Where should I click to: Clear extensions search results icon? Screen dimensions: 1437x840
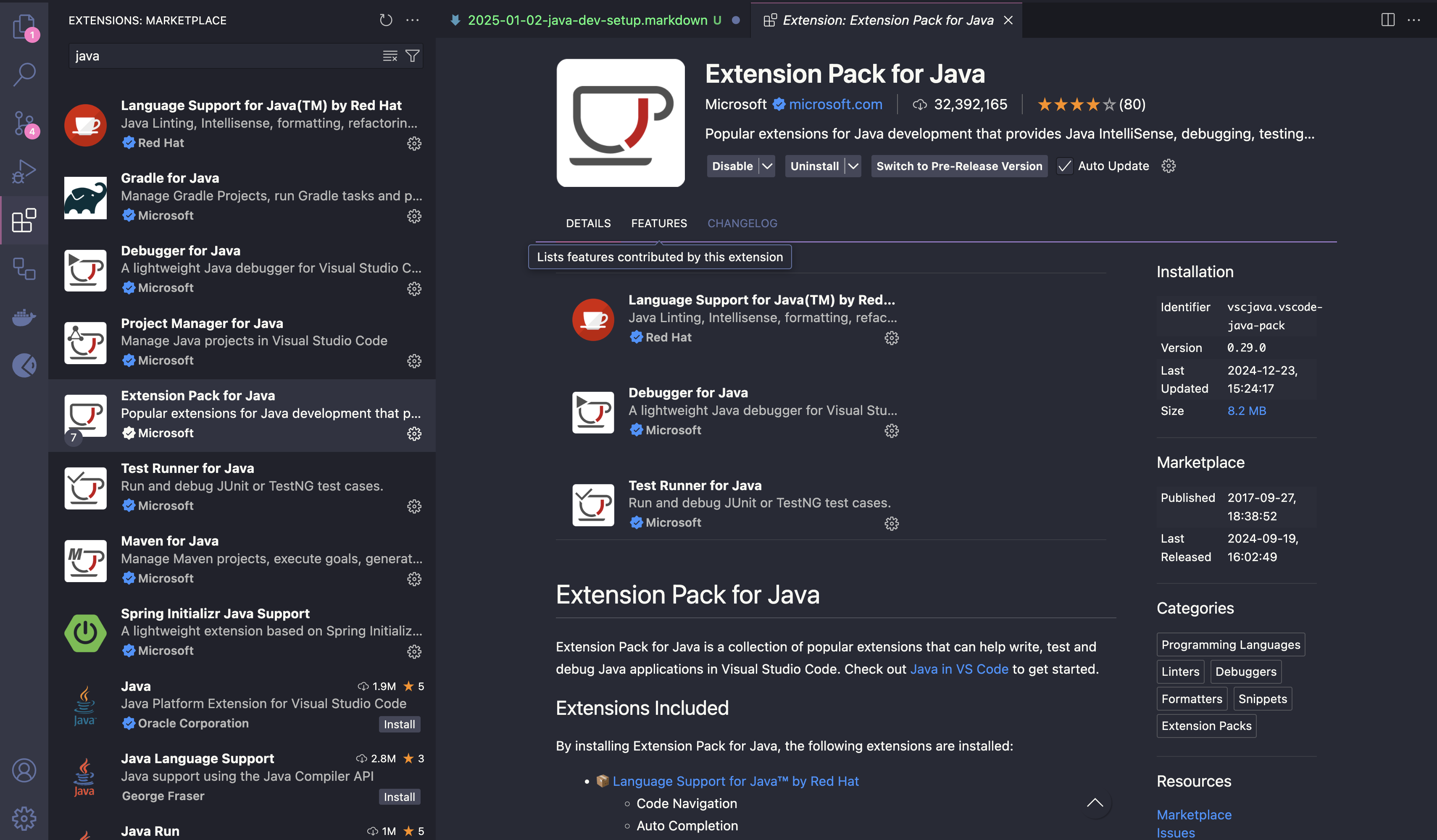390,56
